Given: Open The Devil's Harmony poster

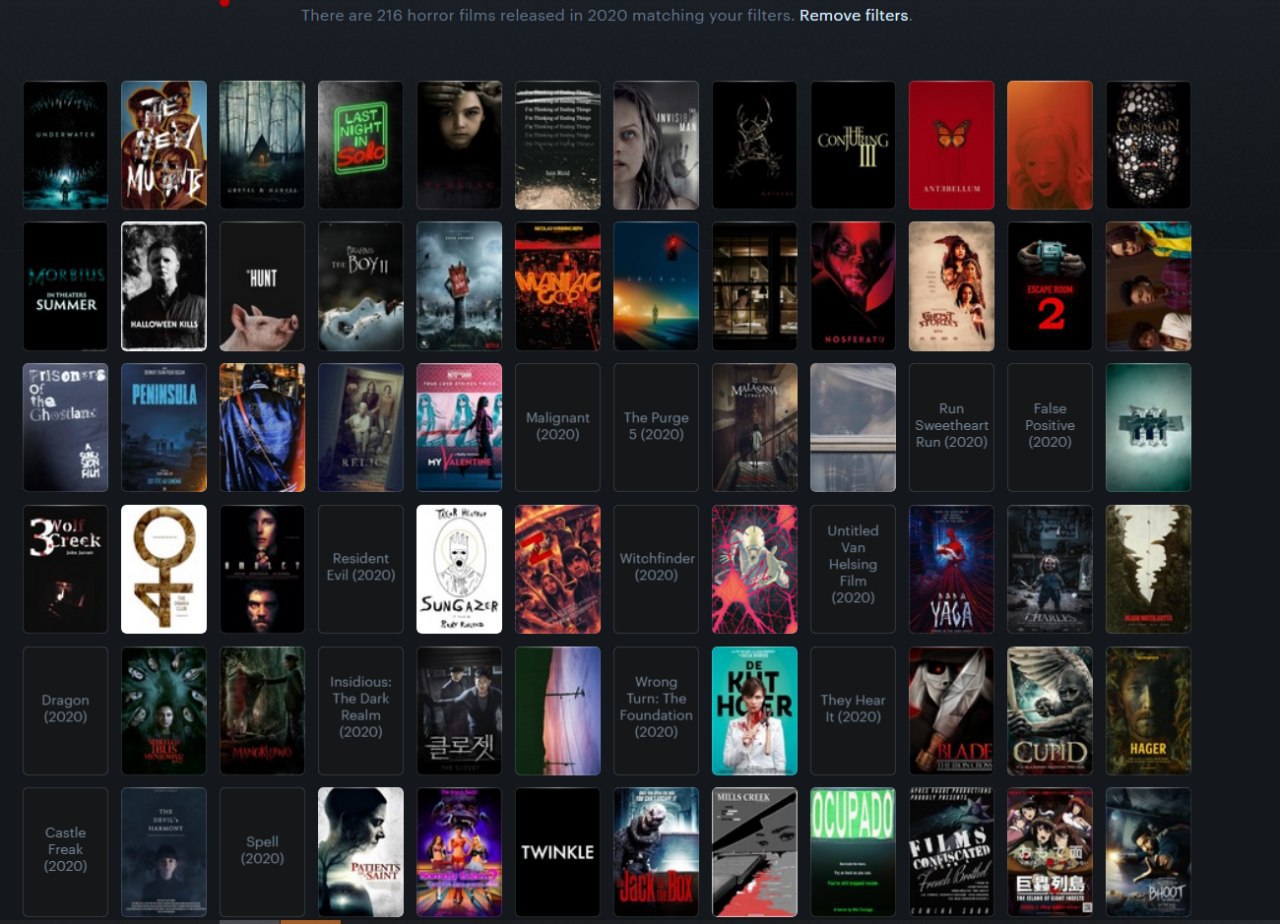Looking at the screenshot, I should 164,852.
